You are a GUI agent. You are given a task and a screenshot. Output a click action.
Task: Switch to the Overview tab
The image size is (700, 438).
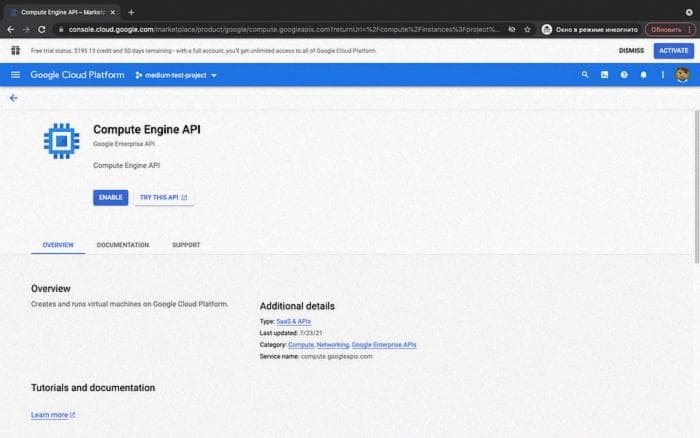coord(58,245)
